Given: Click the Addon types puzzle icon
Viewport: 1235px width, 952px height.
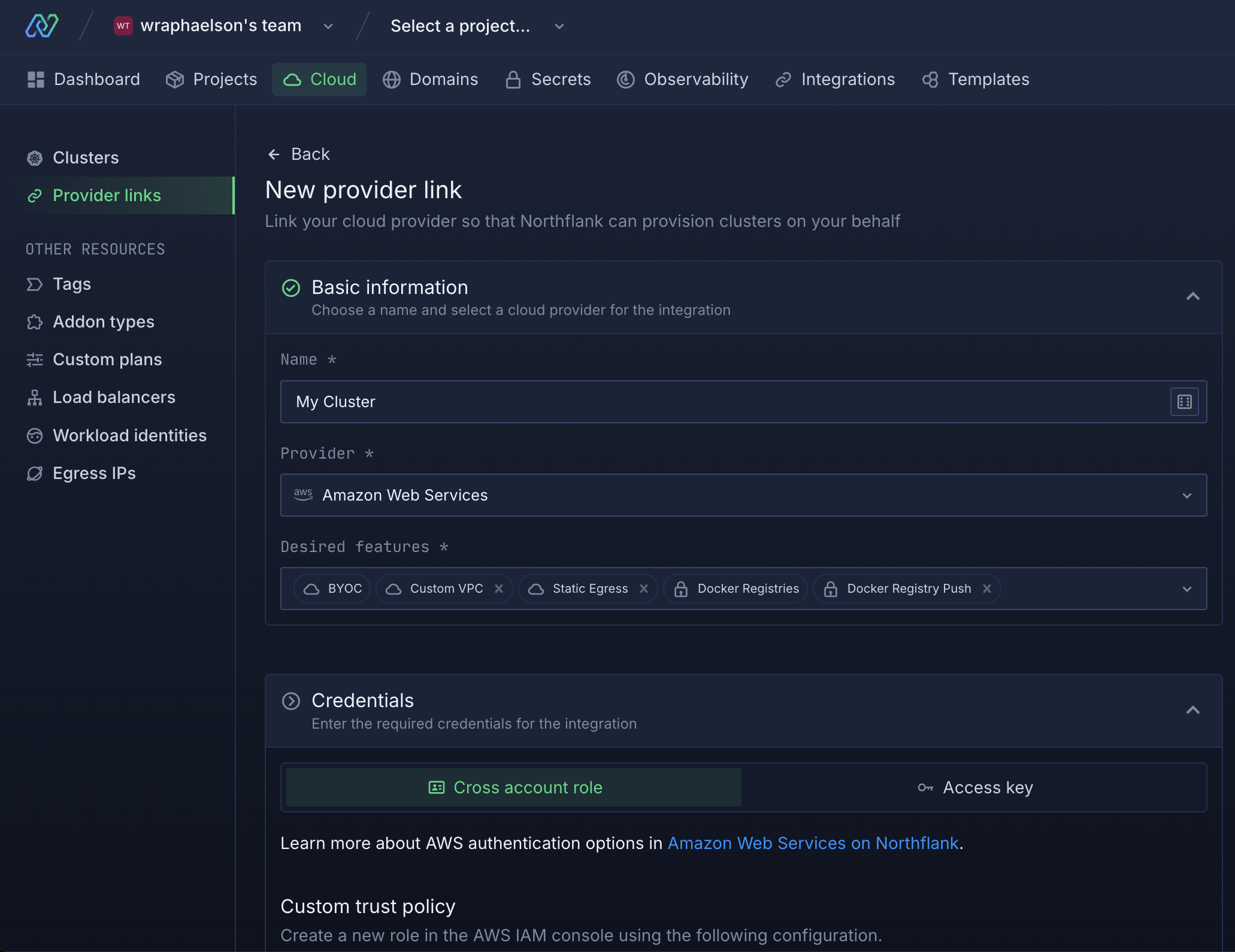Looking at the screenshot, I should [x=35, y=322].
